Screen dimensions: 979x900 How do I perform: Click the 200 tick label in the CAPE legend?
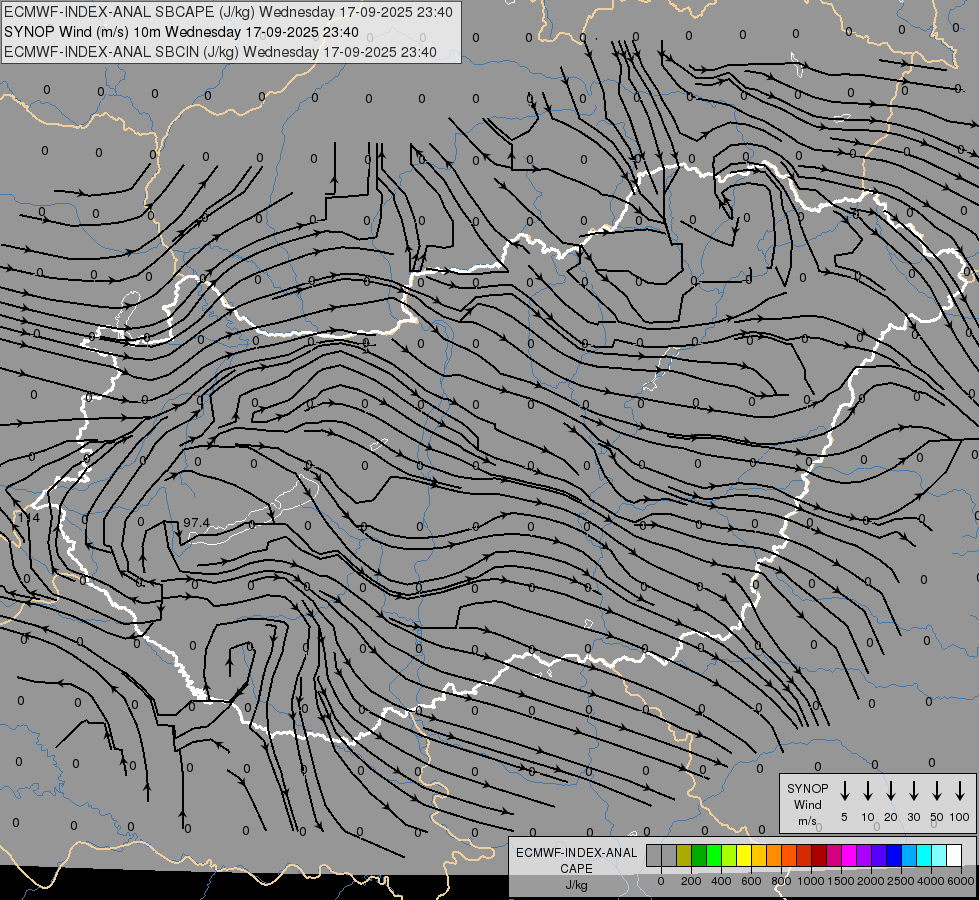(691, 881)
